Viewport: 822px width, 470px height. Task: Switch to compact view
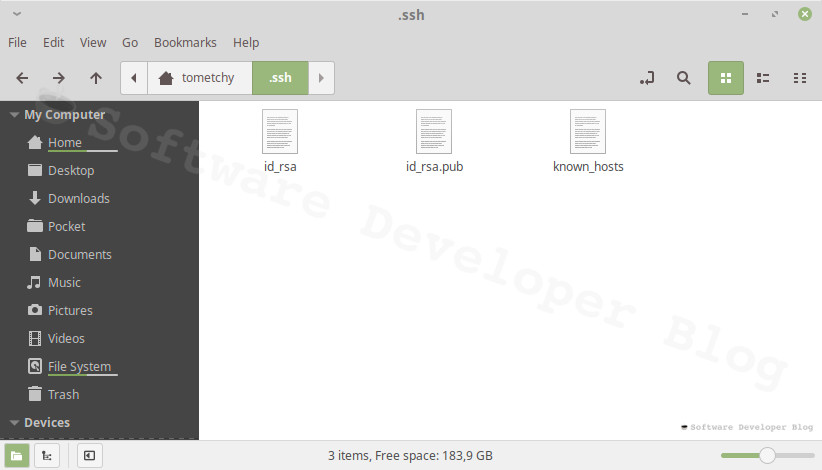pyautogui.click(x=799, y=78)
